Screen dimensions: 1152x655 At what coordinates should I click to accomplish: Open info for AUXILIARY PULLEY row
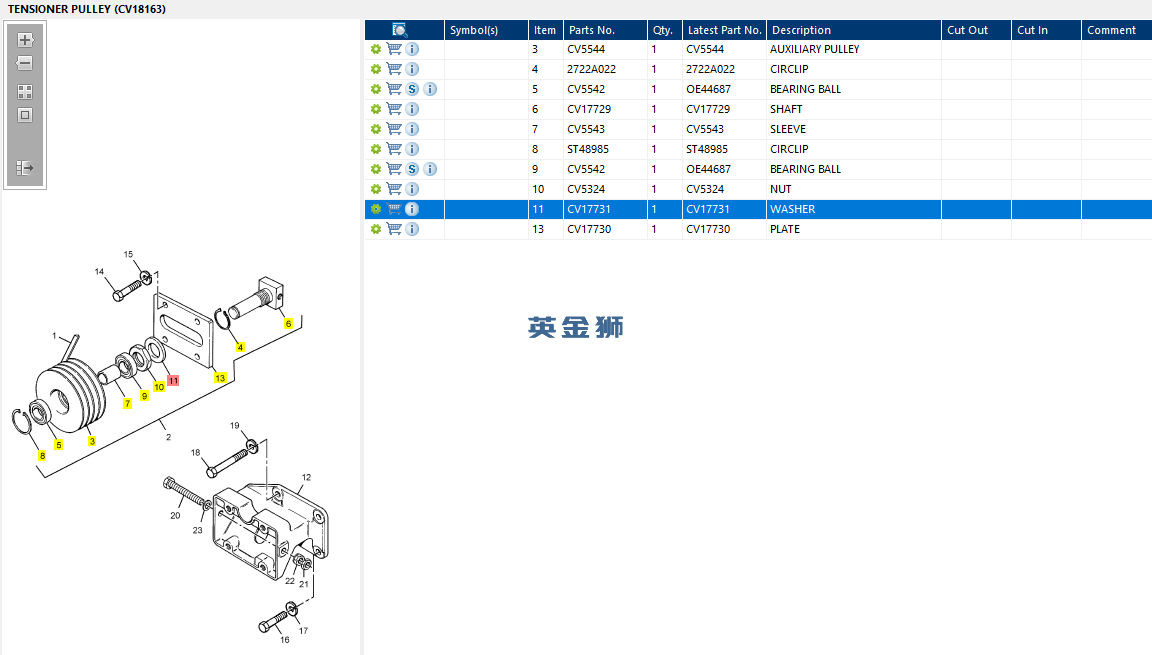pyautogui.click(x=412, y=49)
